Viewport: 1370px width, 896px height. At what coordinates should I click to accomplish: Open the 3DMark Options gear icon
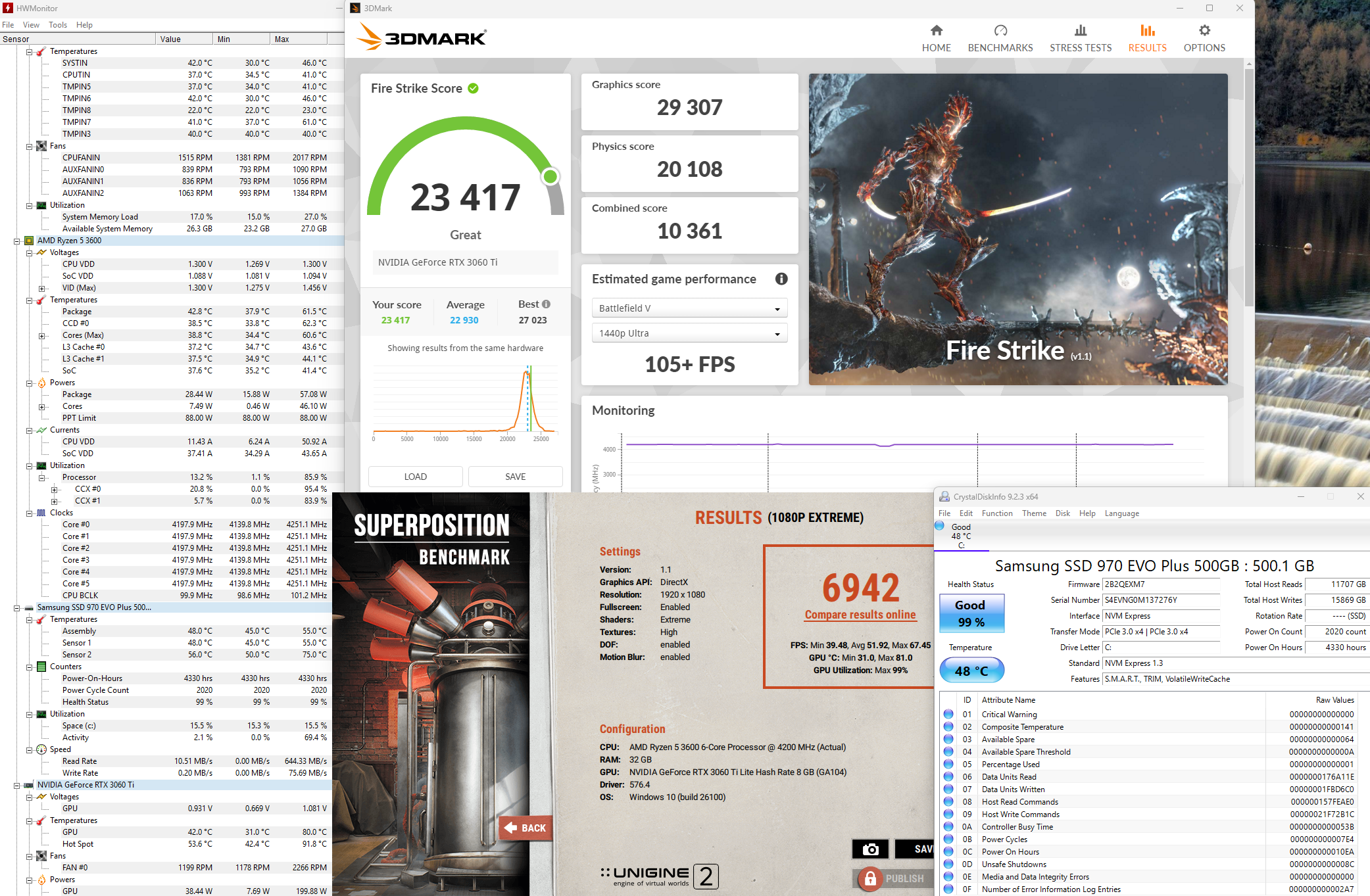coord(1204,30)
